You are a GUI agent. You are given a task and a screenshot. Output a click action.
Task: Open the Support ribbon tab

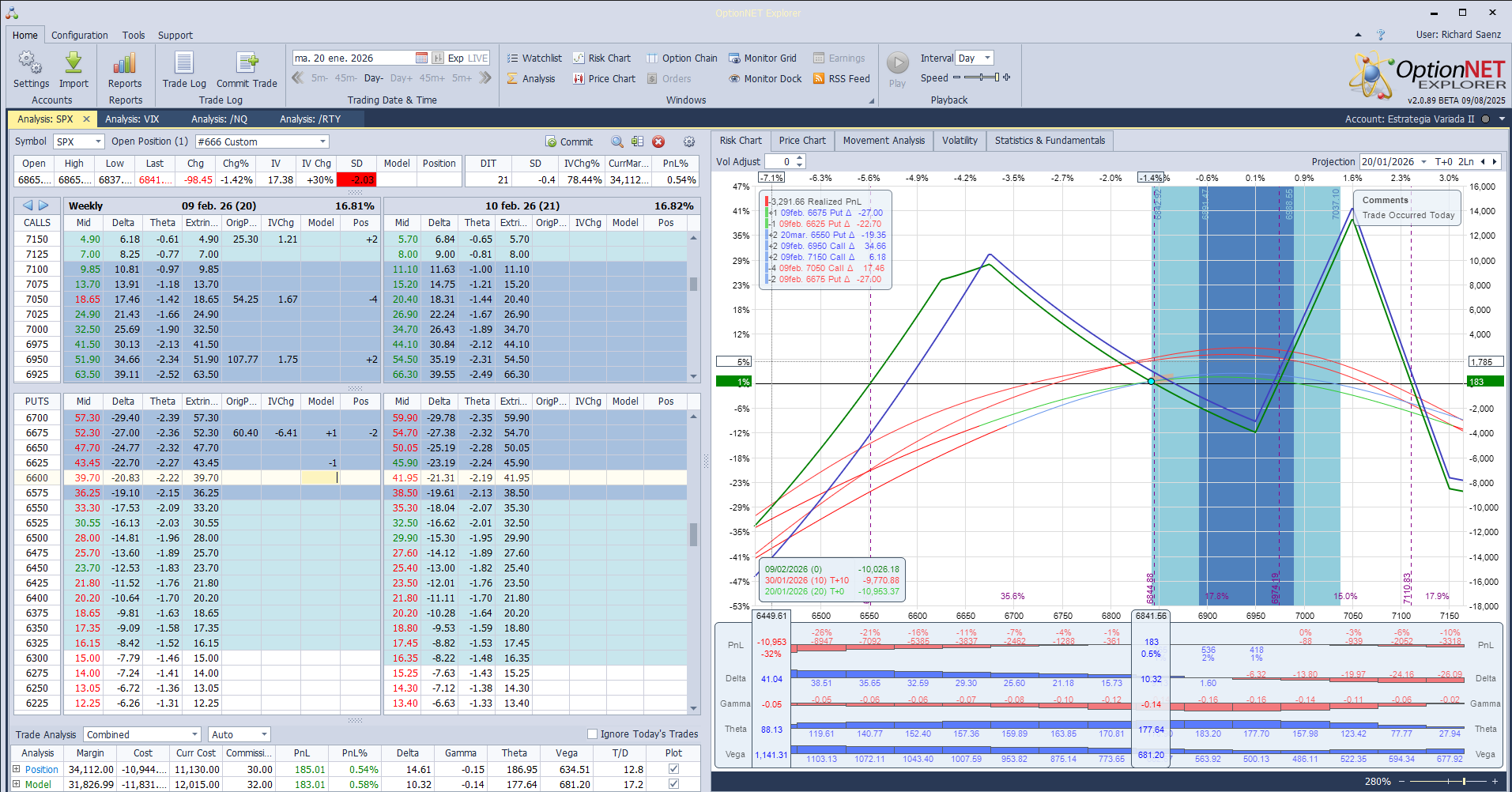click(x=175, y=35)
